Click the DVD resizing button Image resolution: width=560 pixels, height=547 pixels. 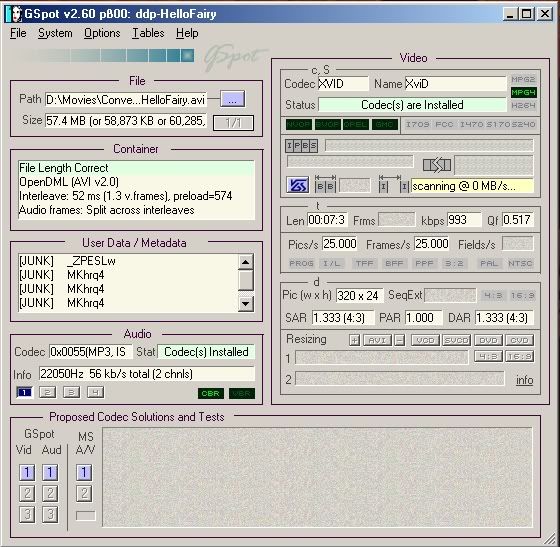[x=488, y=340]
